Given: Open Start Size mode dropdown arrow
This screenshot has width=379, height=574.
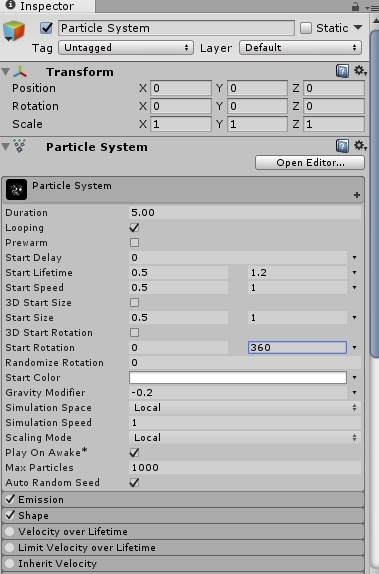Looking at the screenshot, I should click(x=354, y=318).
